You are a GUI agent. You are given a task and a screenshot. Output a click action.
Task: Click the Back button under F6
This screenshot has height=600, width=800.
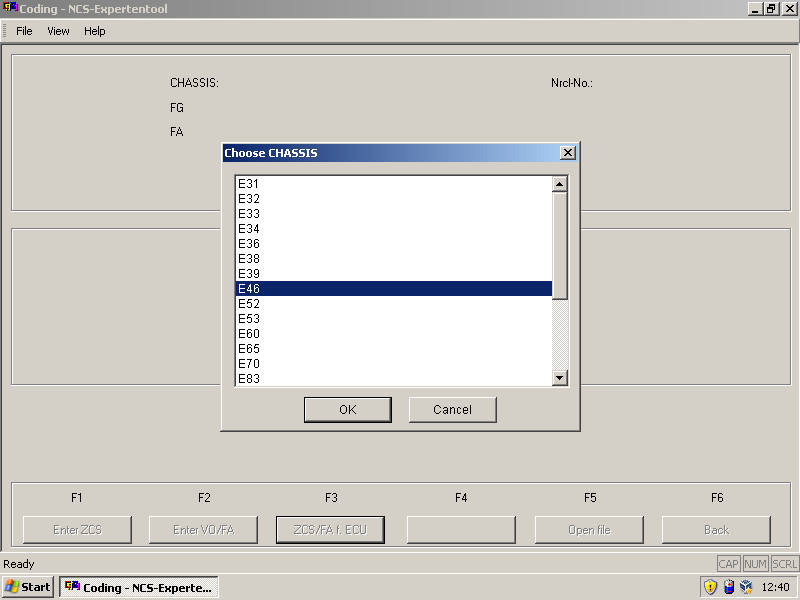716,530
